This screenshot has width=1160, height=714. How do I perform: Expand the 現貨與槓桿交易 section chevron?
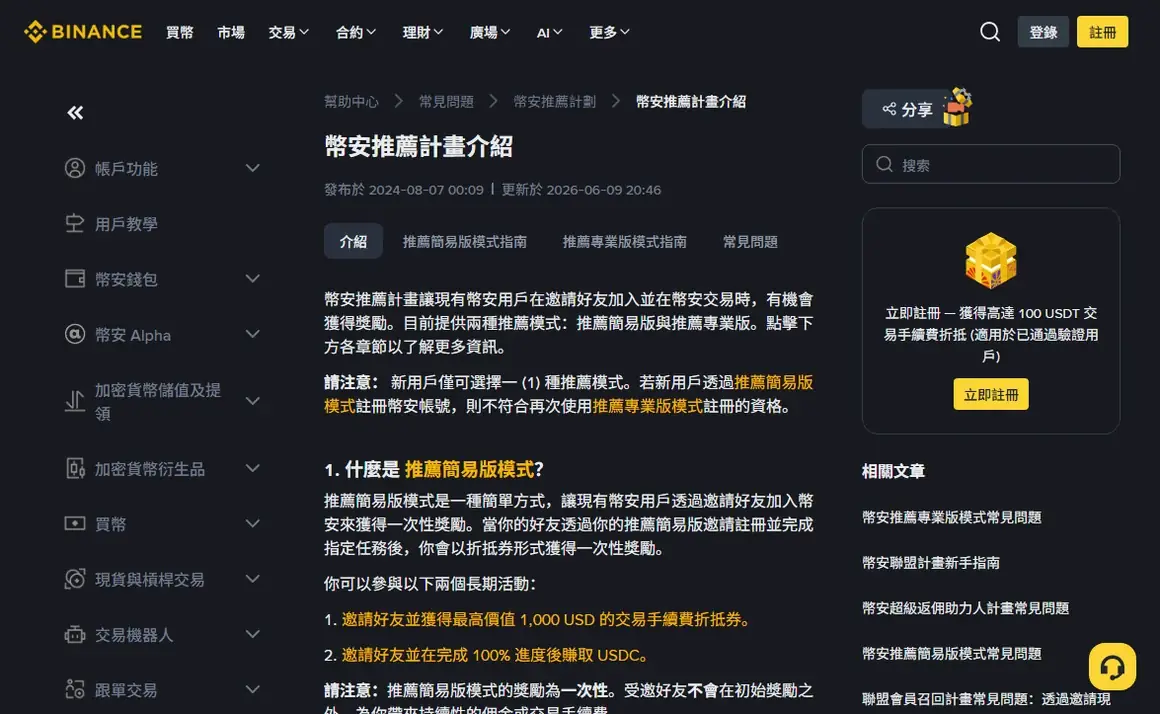tap(252, 579)
